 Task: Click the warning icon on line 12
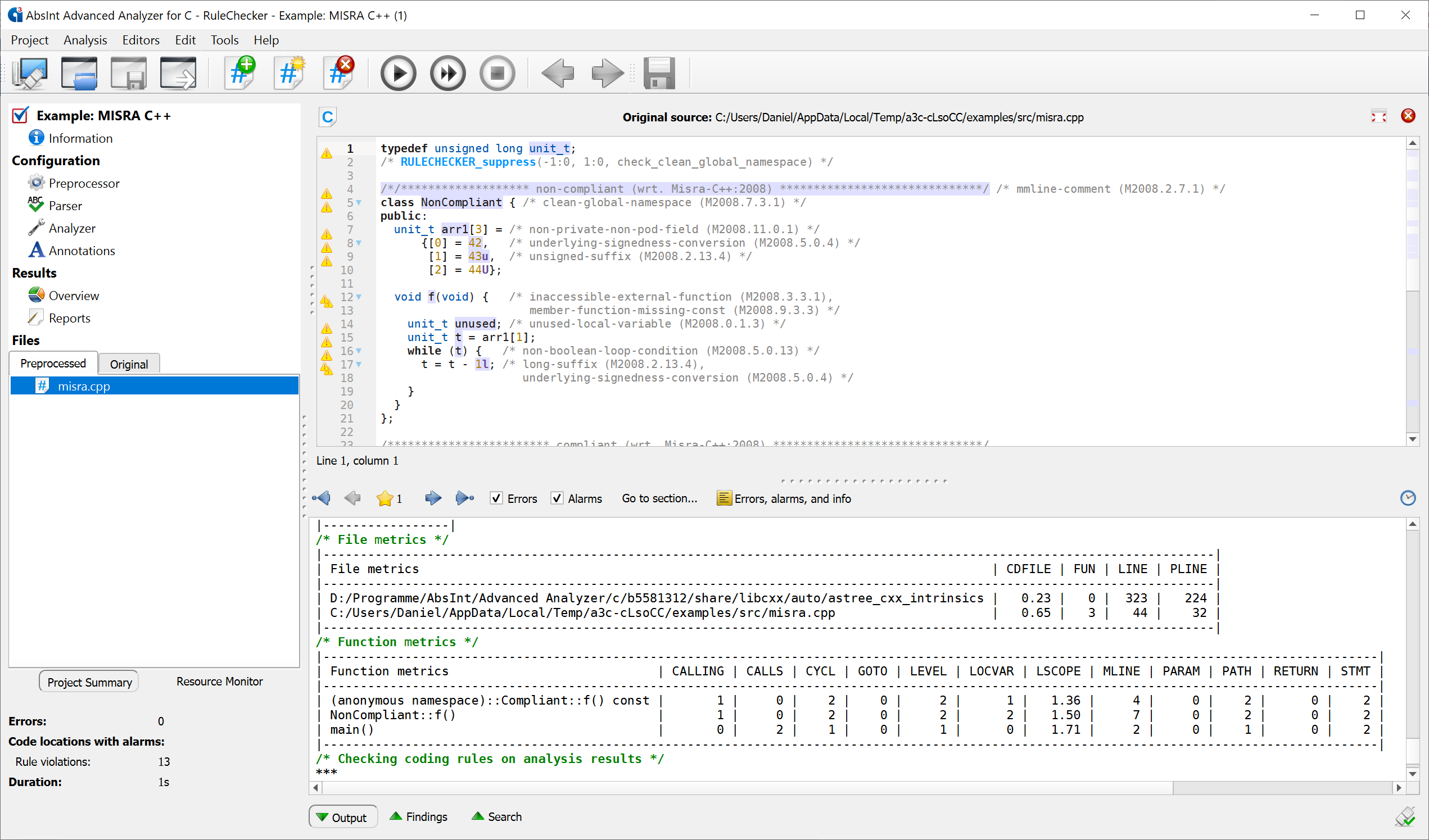pyautogui.click(x=327, y=301)
